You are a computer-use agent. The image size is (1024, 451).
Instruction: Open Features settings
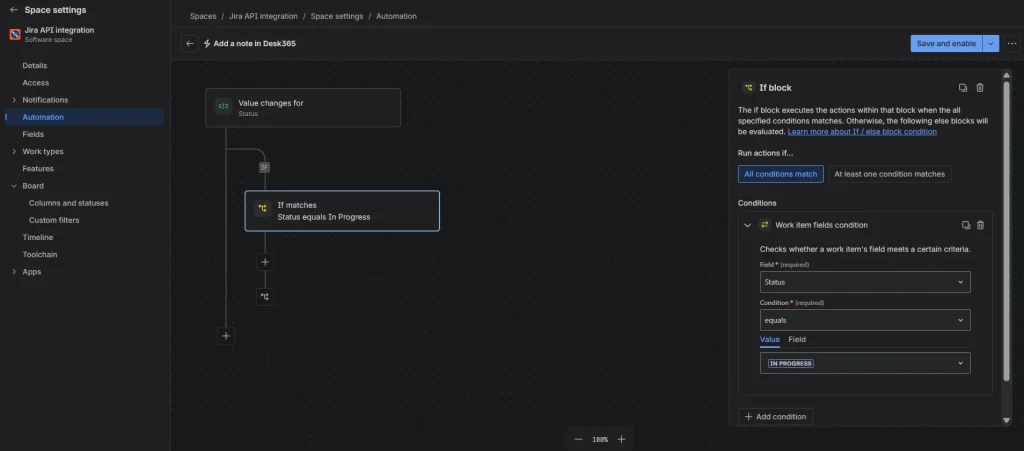click(38, 168)
